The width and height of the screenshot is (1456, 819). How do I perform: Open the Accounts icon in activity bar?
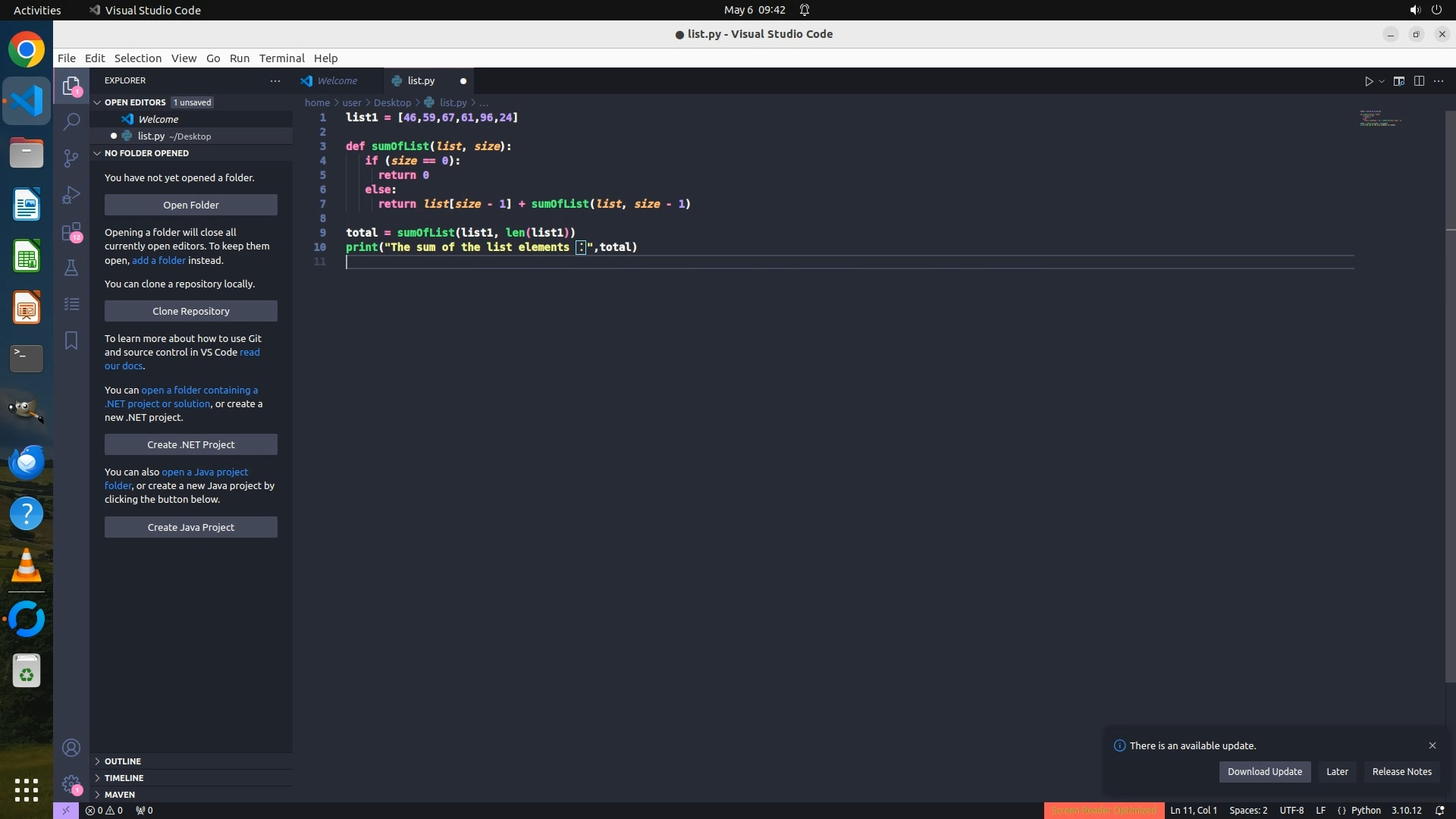[71, 748]
